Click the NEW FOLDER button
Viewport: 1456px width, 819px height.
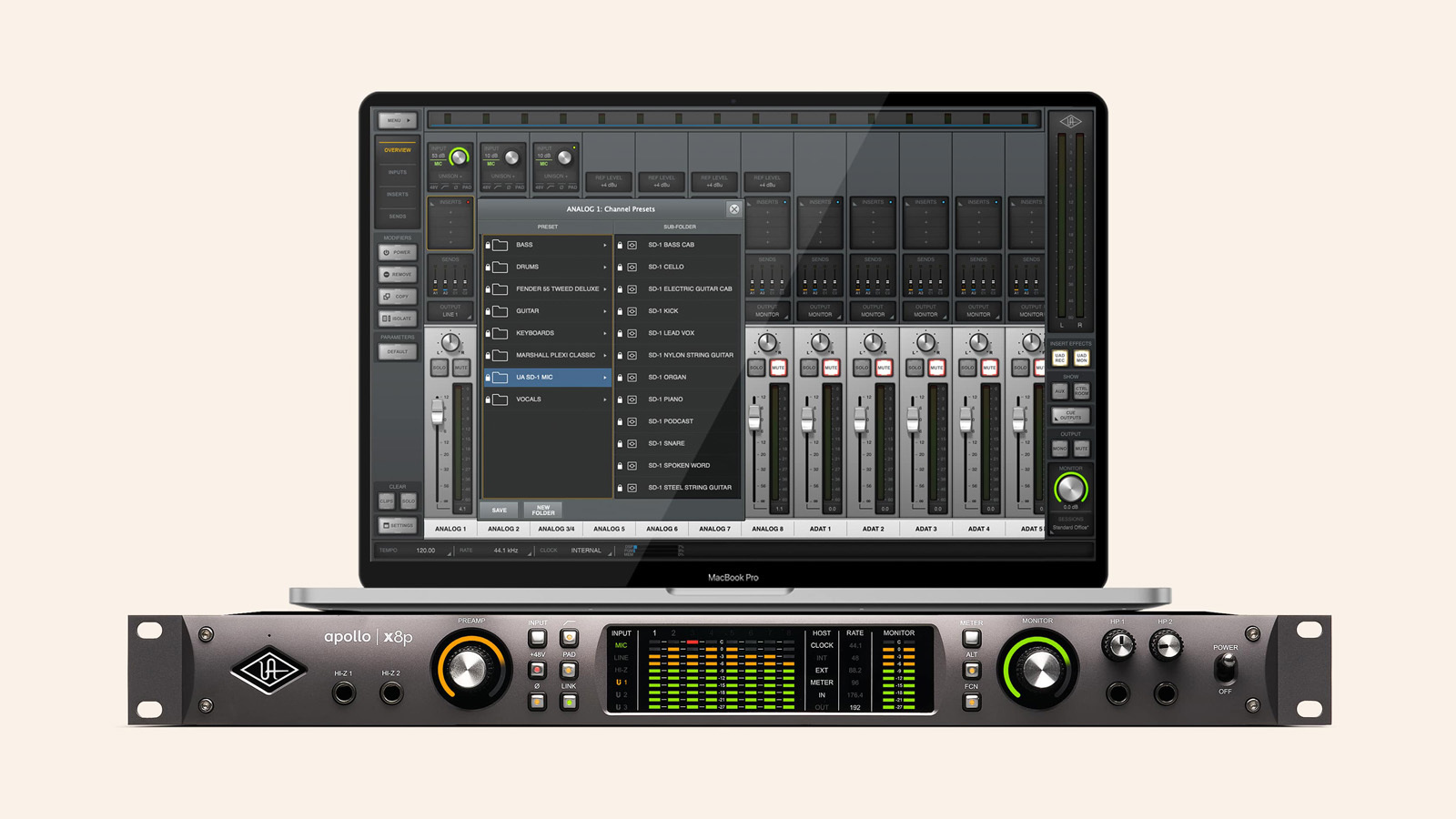[543, 511]
